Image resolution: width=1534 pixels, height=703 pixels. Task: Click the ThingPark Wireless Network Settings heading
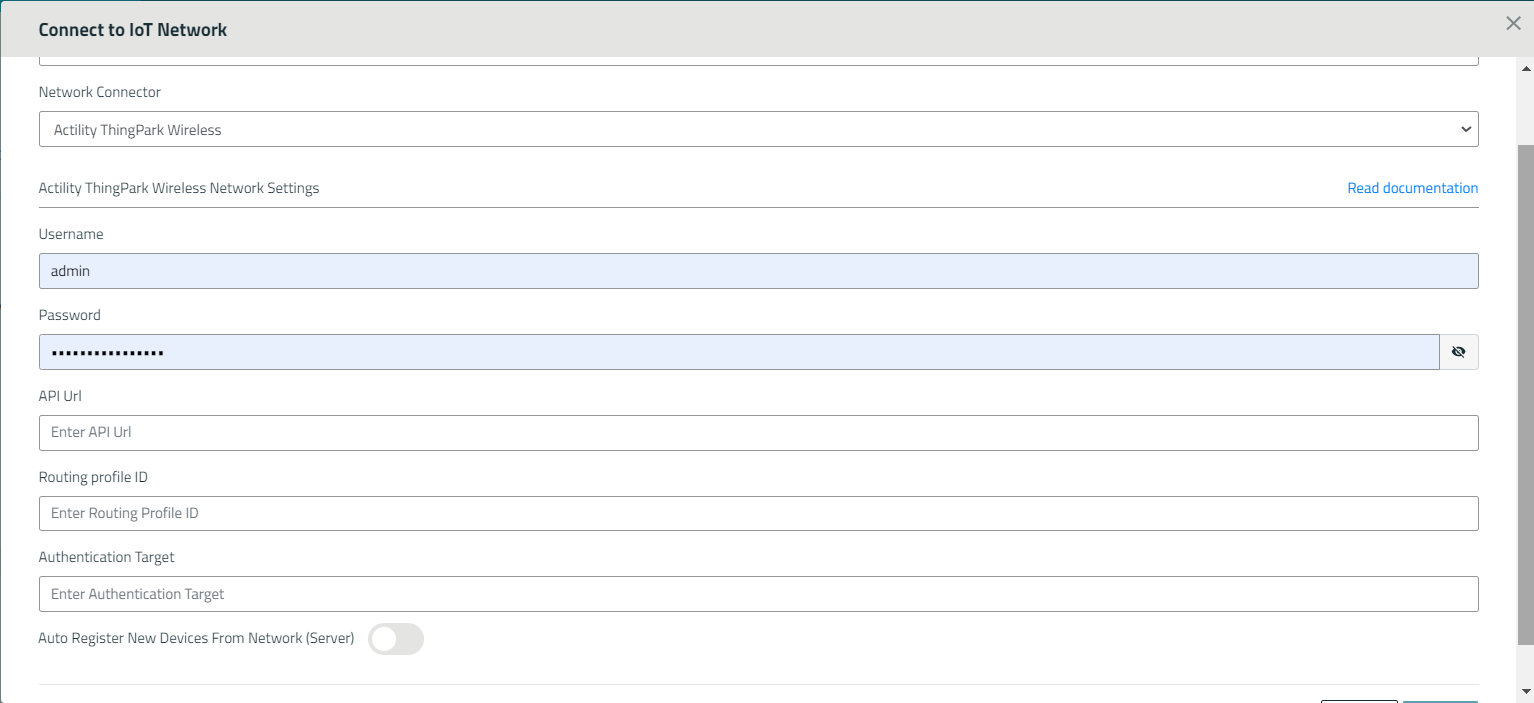[179, 188]
